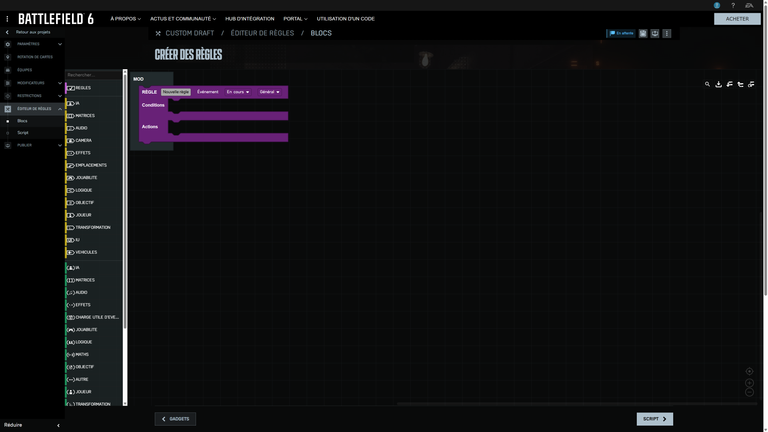This screenshot has height=432, width=768.
Task: Click the Acheter button
Action: 737,18
